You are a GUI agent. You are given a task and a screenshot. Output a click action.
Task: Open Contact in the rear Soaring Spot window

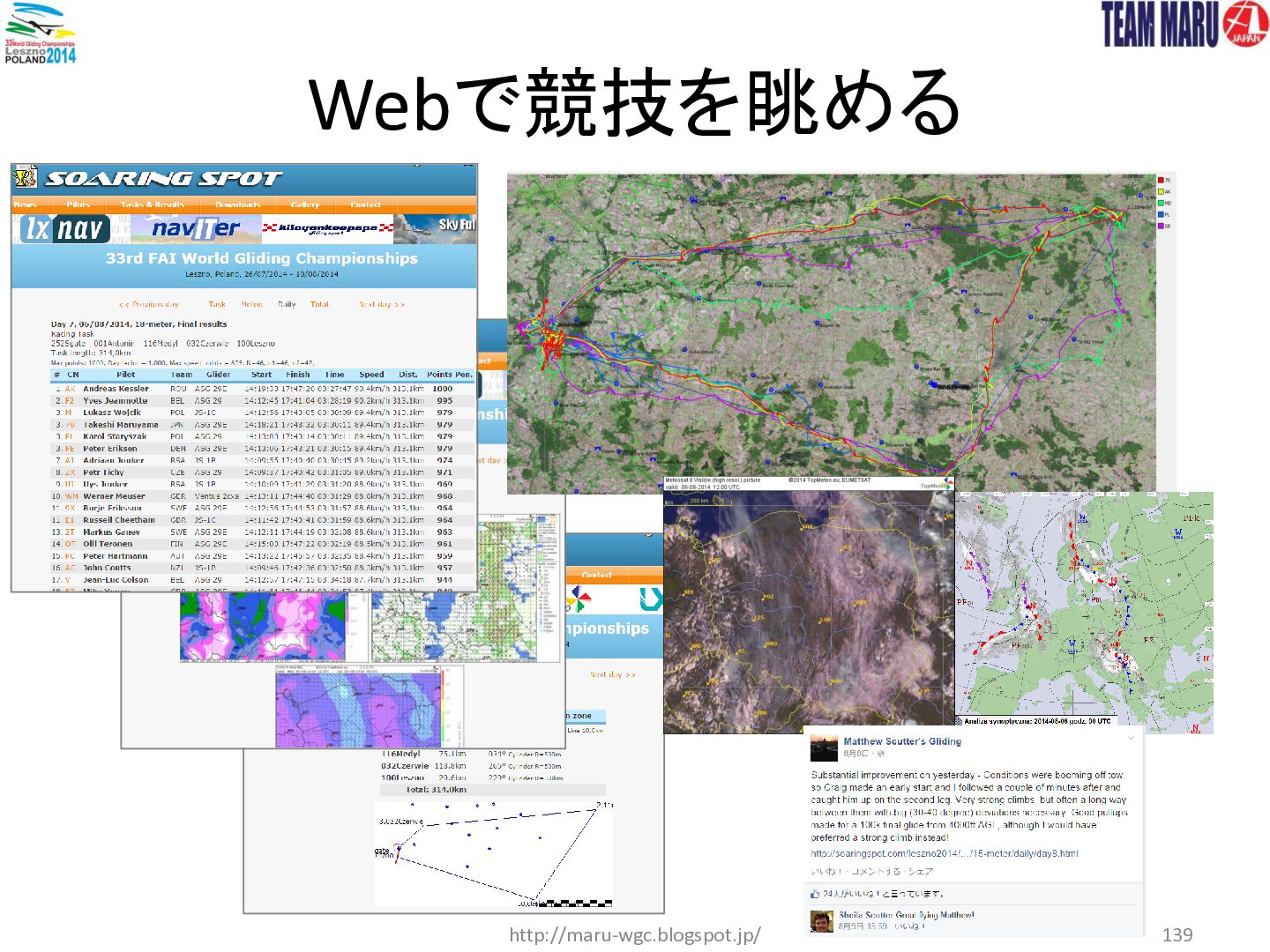coord(596,576)
